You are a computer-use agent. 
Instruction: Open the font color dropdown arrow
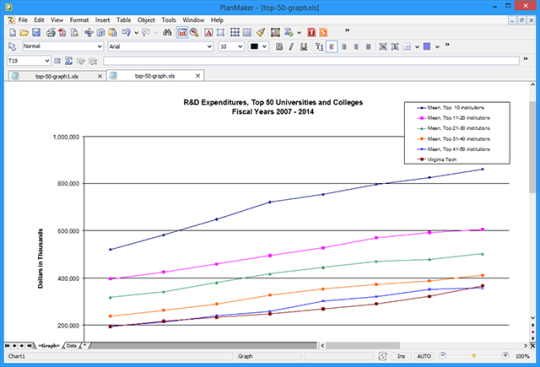tap(264, 46)
